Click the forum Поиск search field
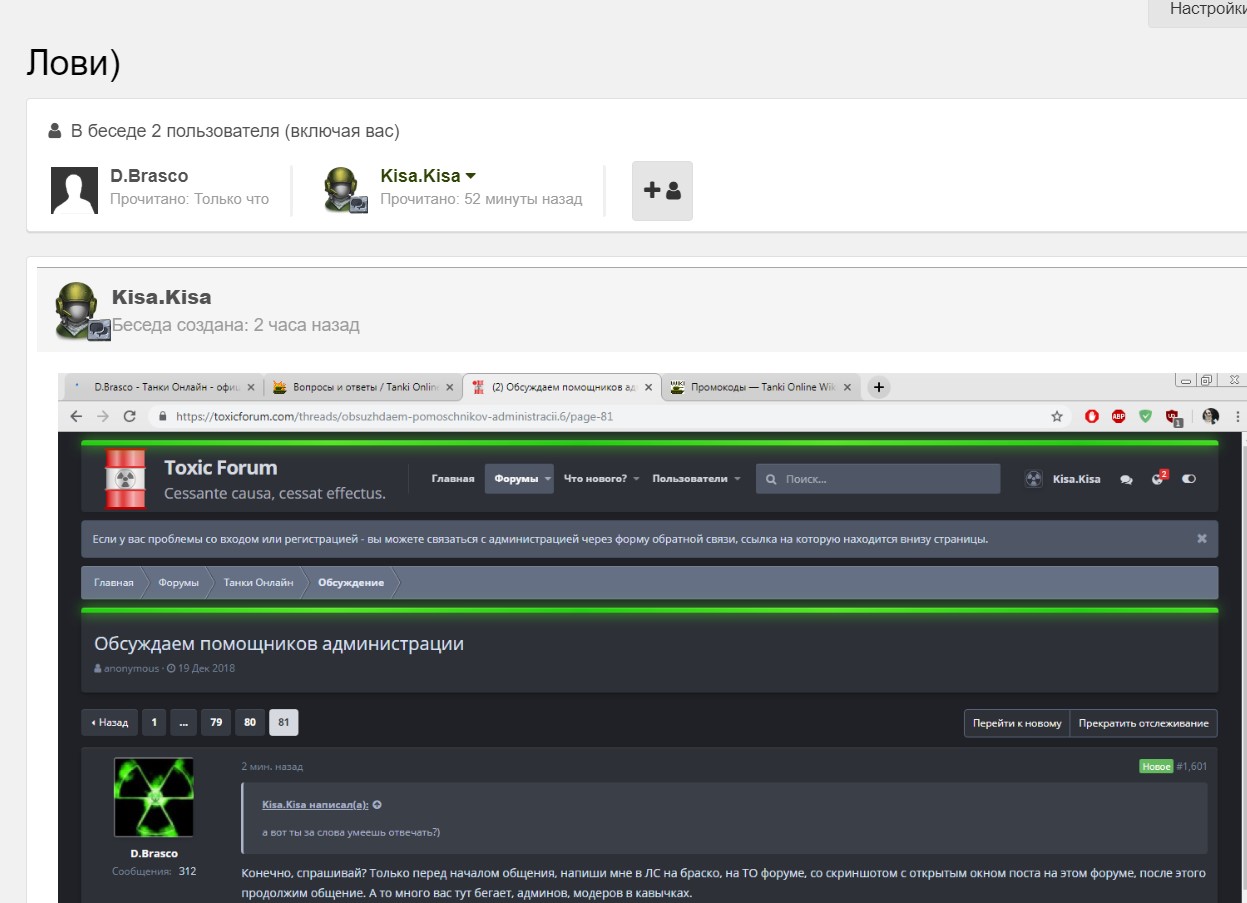Image resolution: width=1247 pixels, height=903 pixels. click(x=878, y=479)
